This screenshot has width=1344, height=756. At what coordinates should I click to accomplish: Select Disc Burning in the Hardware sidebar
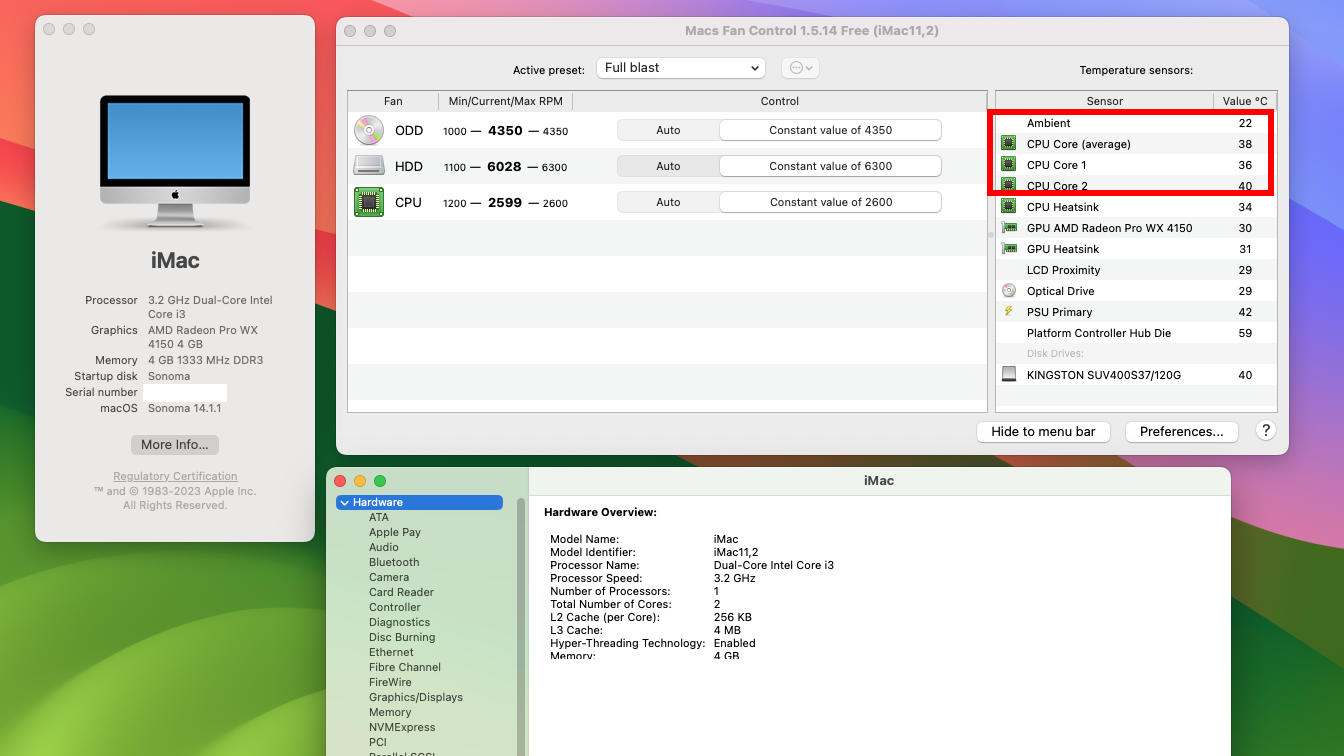coord(402,637)
